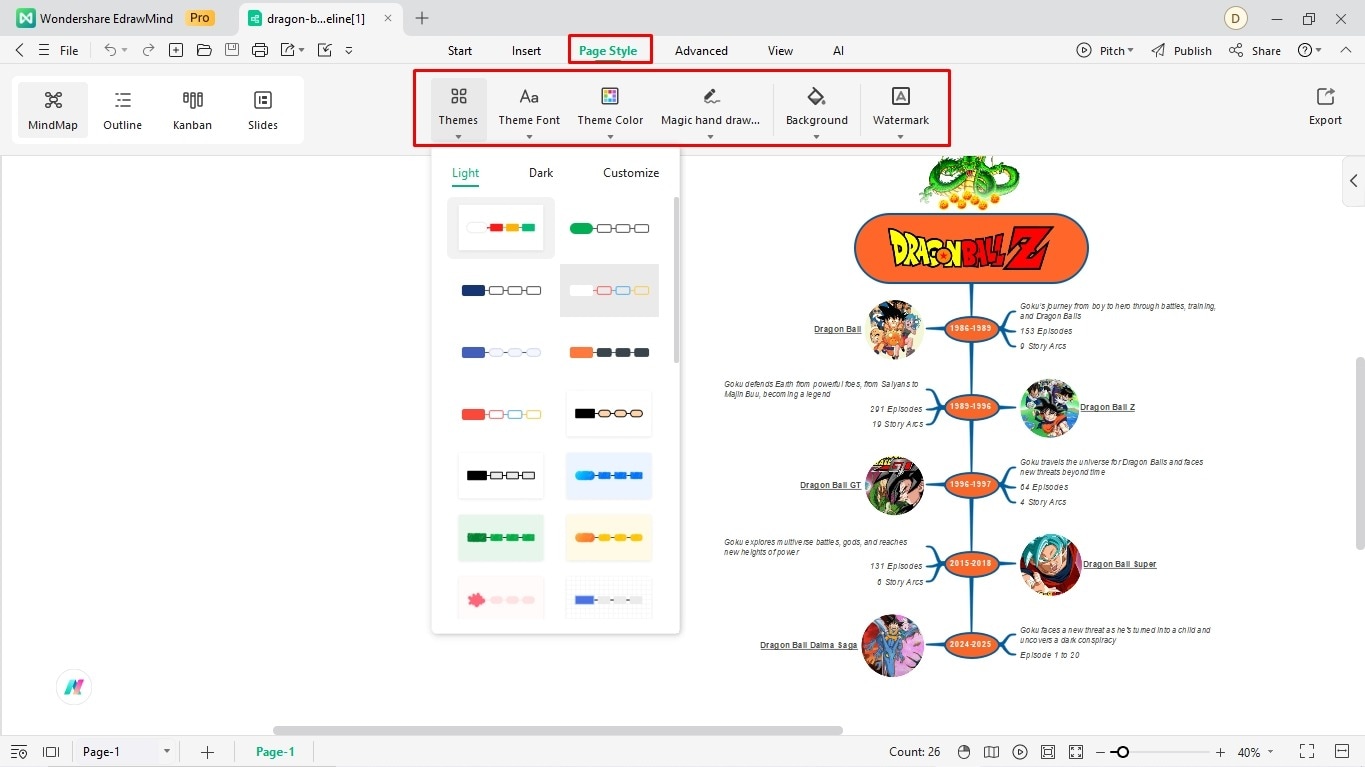Viewport: 1365px width, 767px height.
Task: Click the map-style icon in the status bar
Action: (991, 752)
